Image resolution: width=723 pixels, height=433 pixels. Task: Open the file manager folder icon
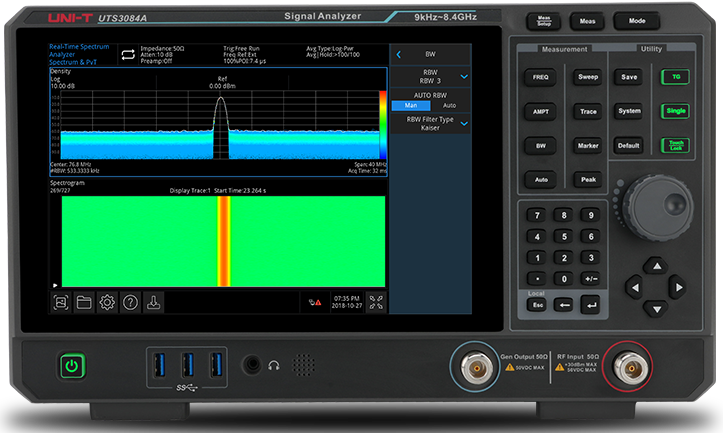(x=84, y=303)
